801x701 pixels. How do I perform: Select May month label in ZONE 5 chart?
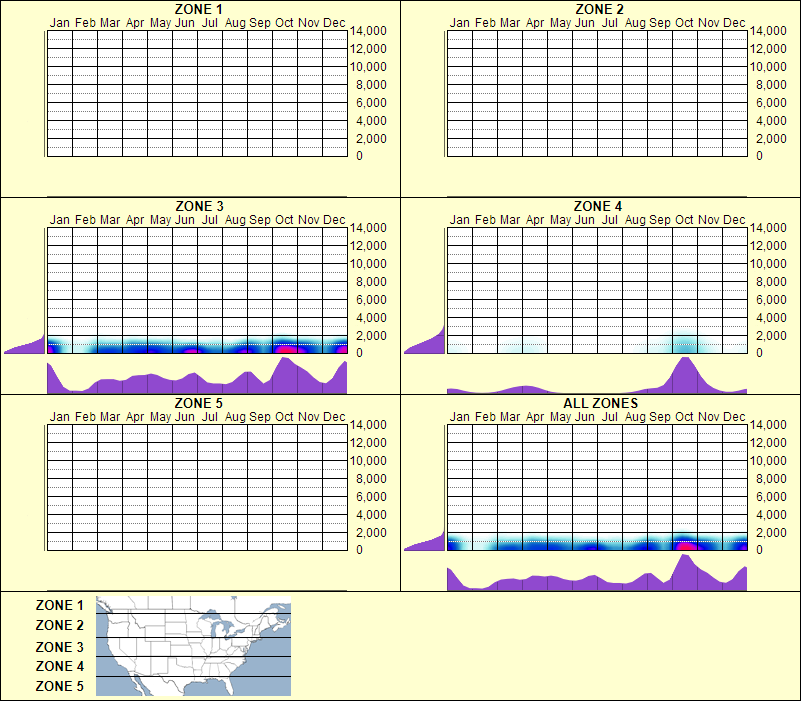[x=160, y=417]
